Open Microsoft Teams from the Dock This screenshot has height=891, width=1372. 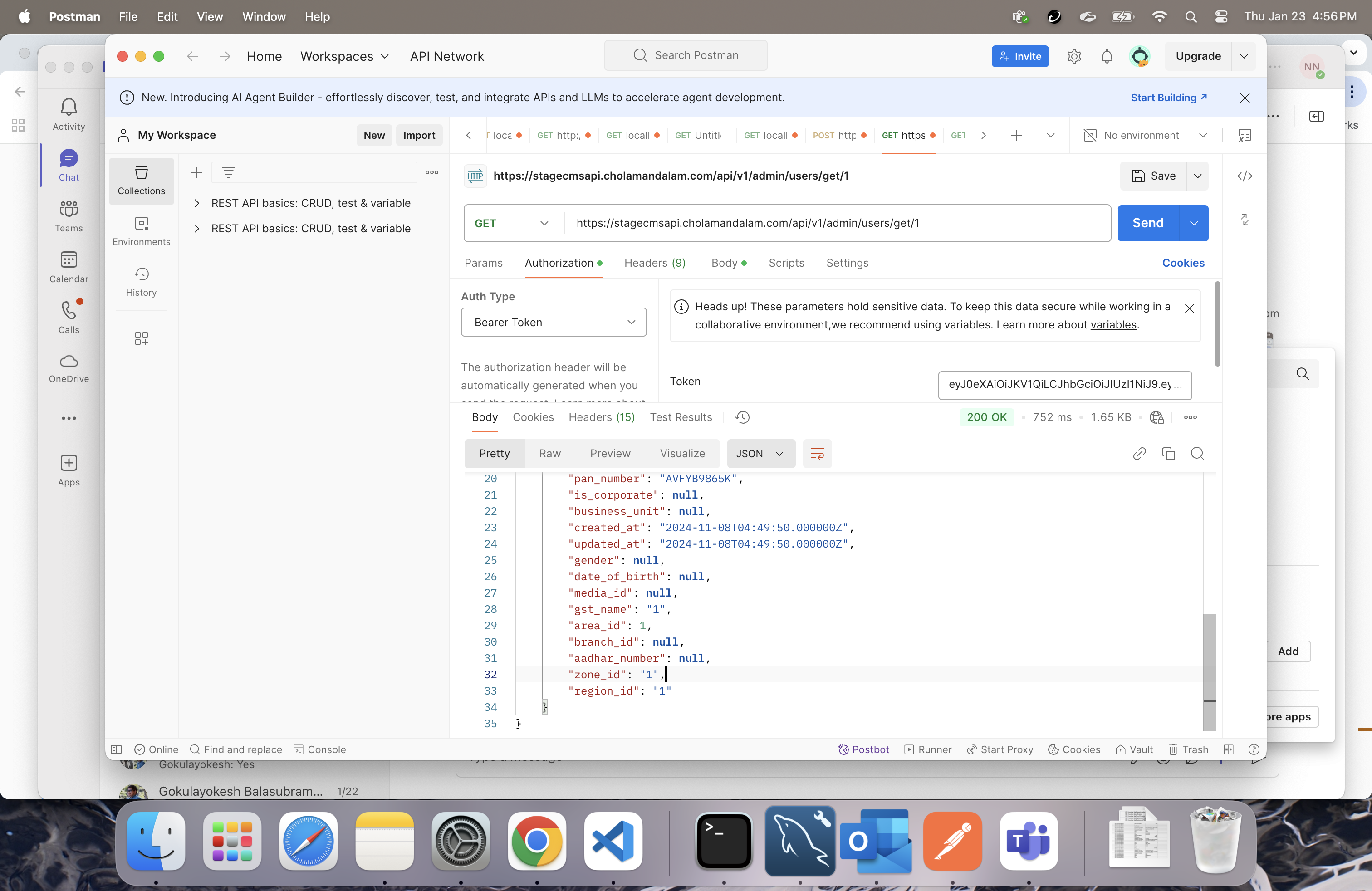coord(1029,841)
